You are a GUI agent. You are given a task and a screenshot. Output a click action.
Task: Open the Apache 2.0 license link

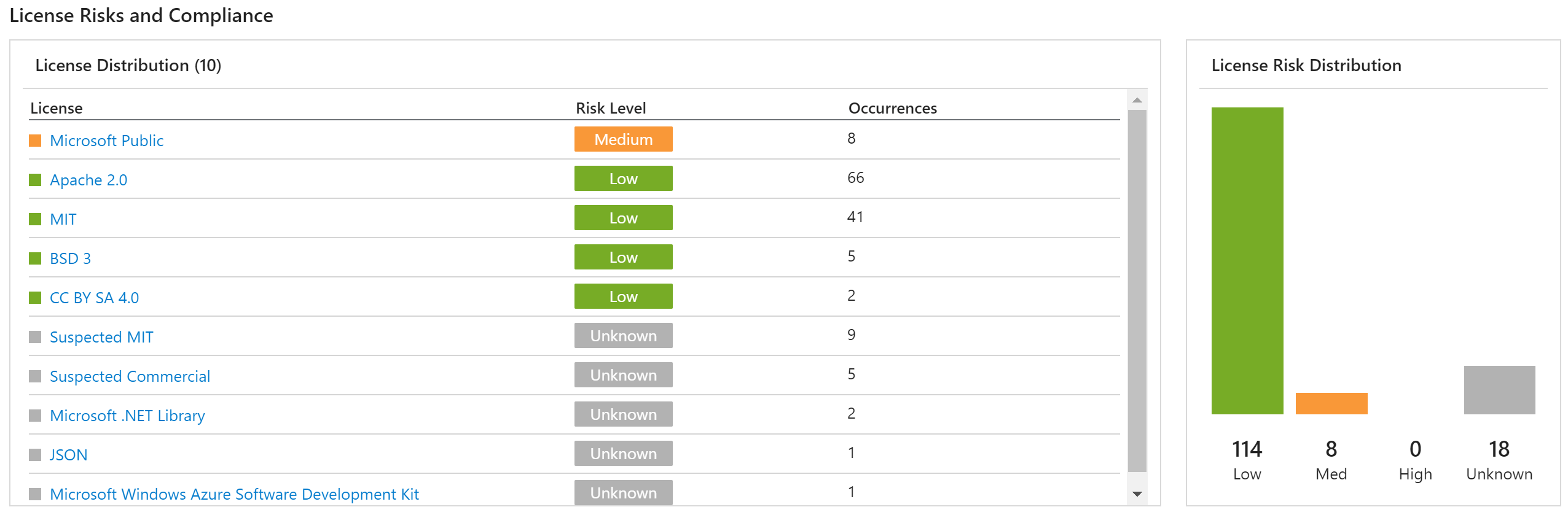coord(88,180)
